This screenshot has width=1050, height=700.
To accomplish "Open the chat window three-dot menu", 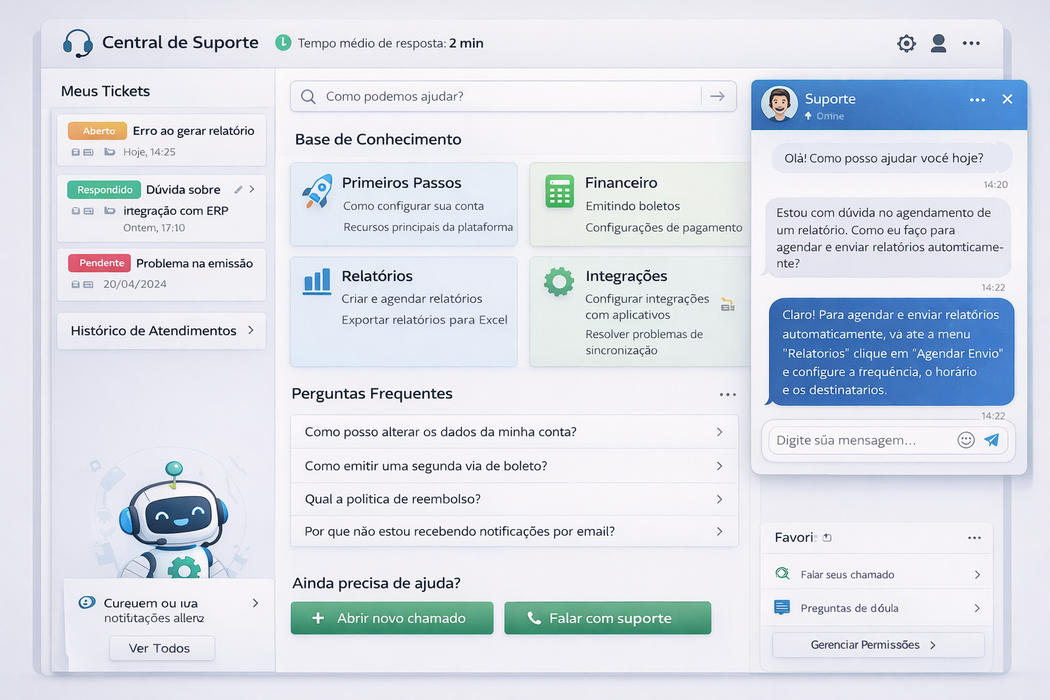I will click(x=977, y=99).
